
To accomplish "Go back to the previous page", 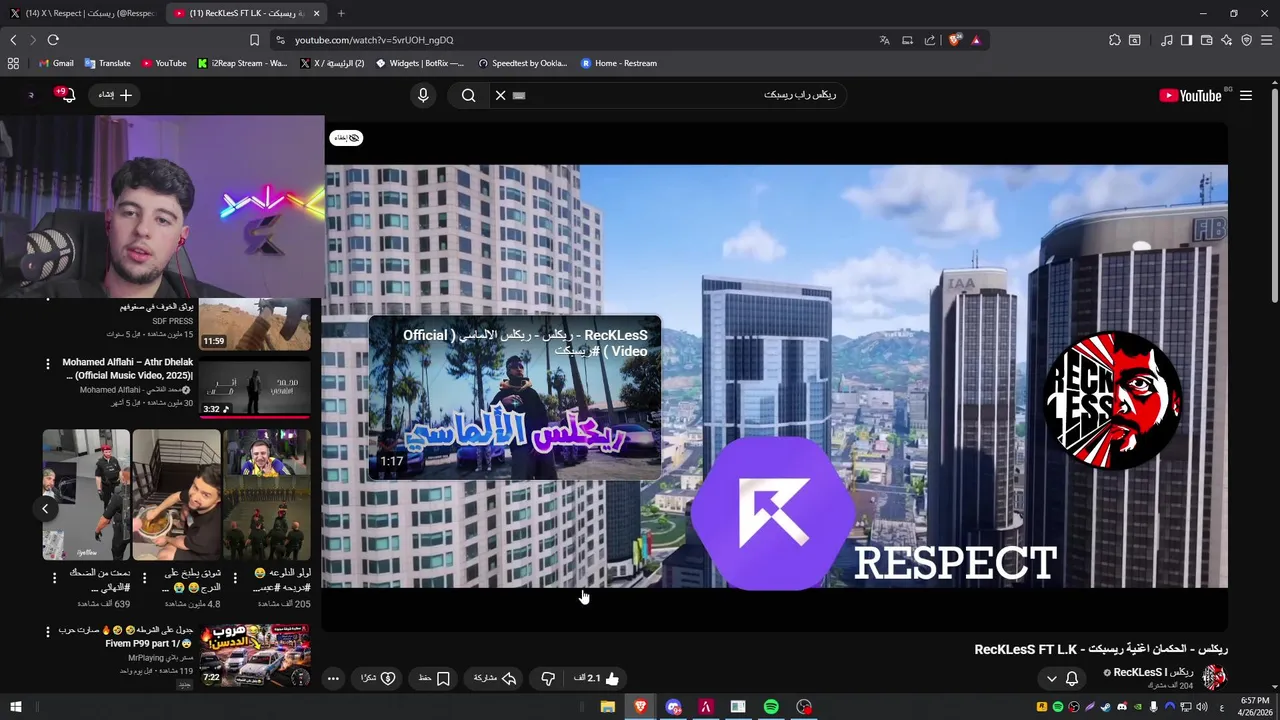I will 13,40.
